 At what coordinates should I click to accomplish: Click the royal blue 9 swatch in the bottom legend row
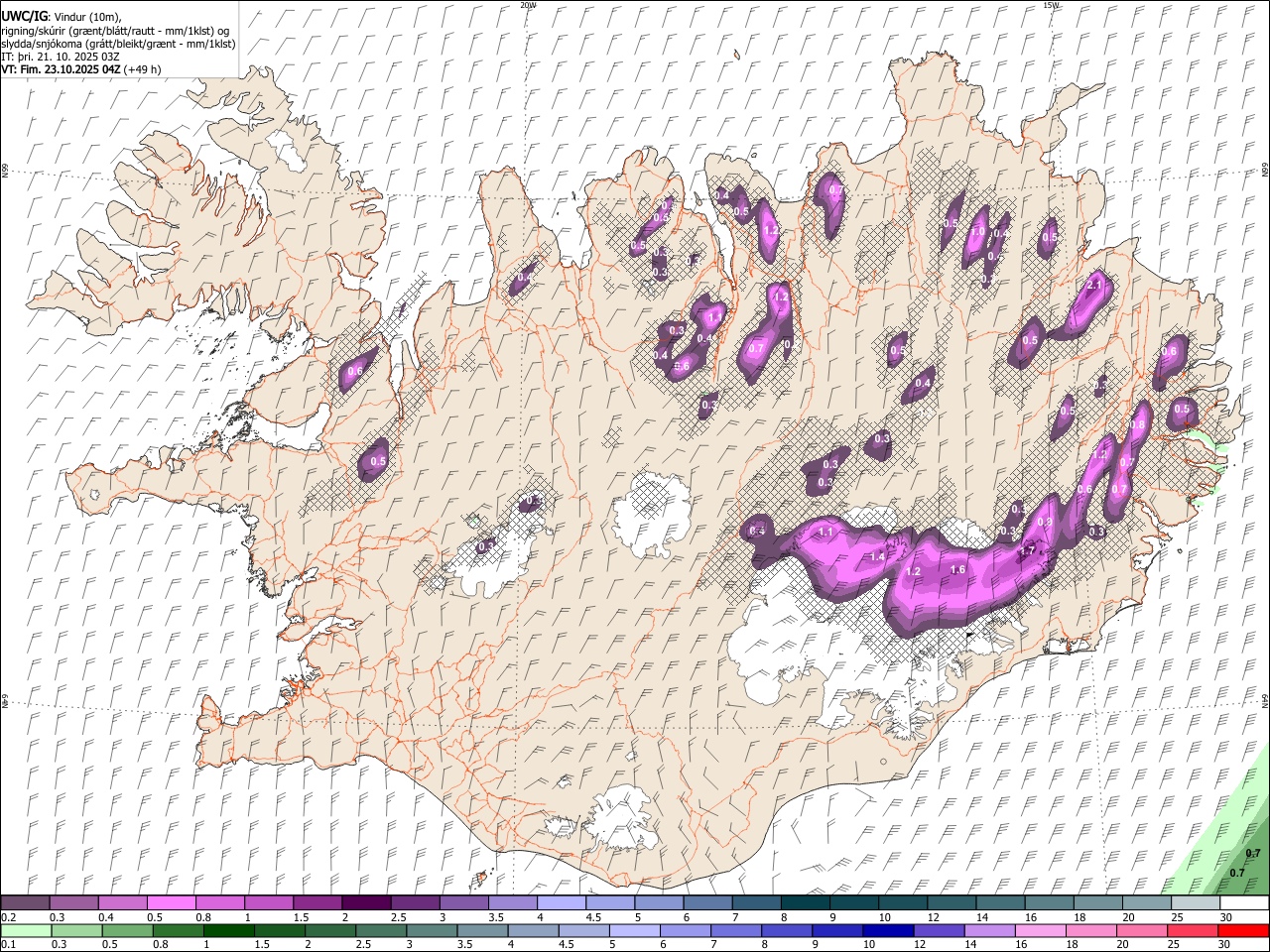pyautogui.click(x=837, y=930)
